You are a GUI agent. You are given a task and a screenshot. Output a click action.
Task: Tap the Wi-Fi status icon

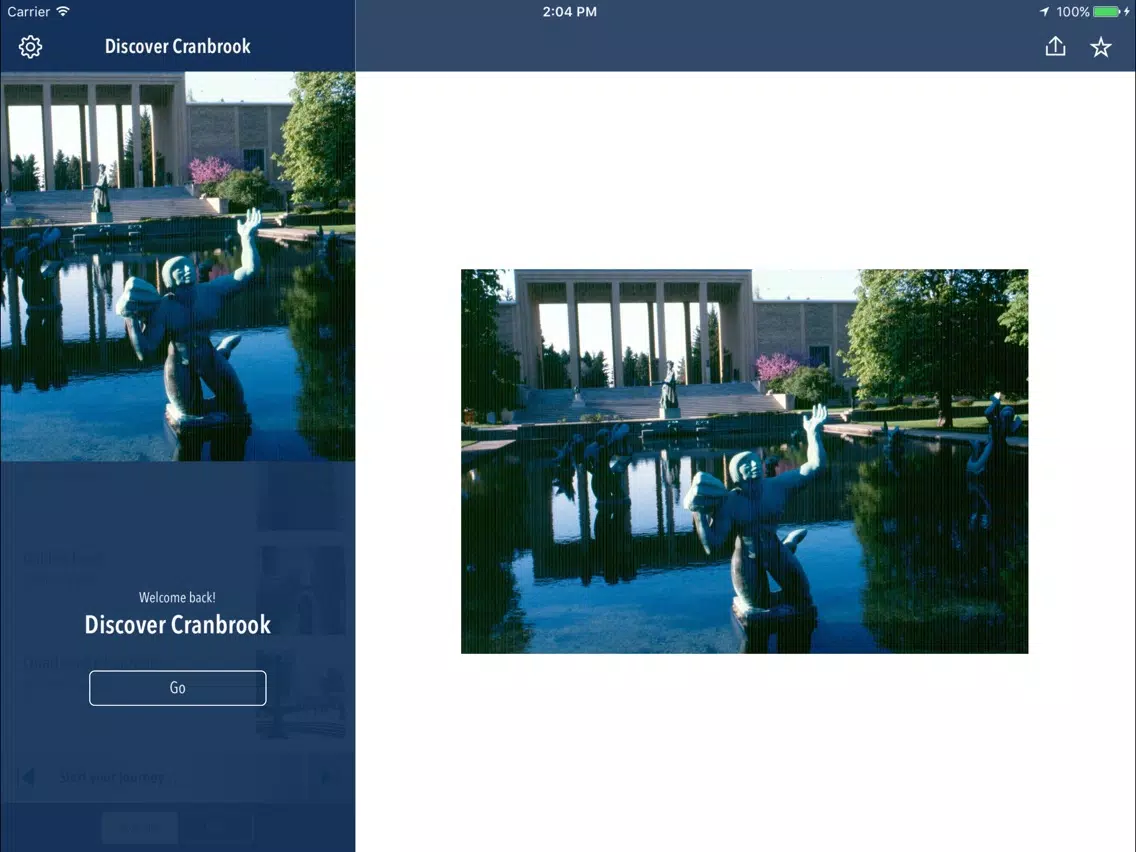[63, 12]
